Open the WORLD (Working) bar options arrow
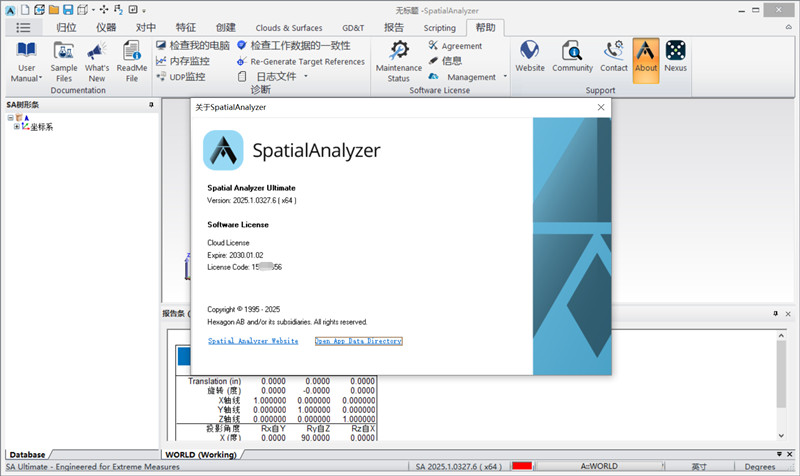This screenshot has width=800, height=476. coord(779,454)
